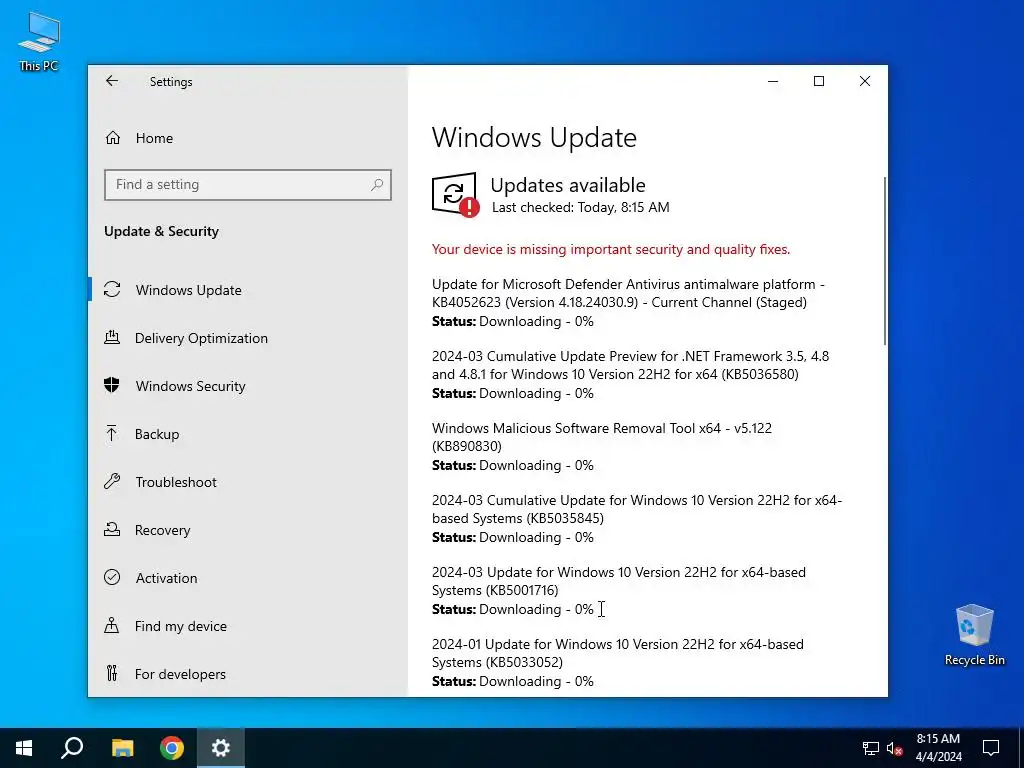Click the Show desktop strip at taskbar end
Screen dimensions: 1024x768
click(1021, 748)
